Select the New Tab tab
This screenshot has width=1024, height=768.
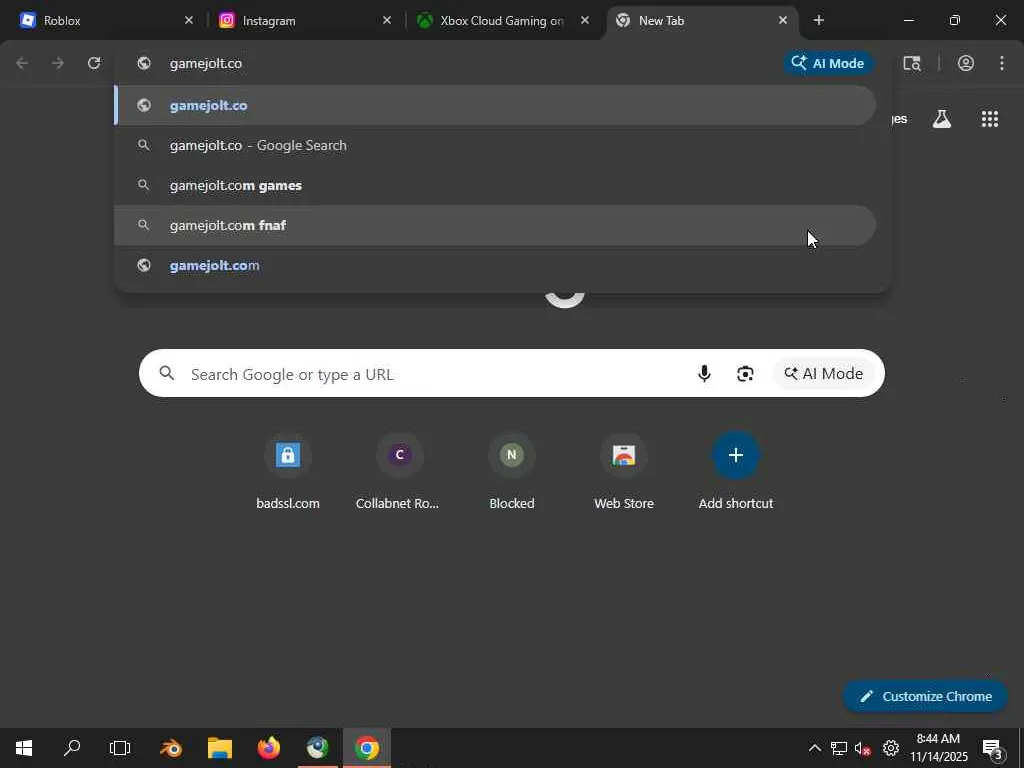point(702,20)
